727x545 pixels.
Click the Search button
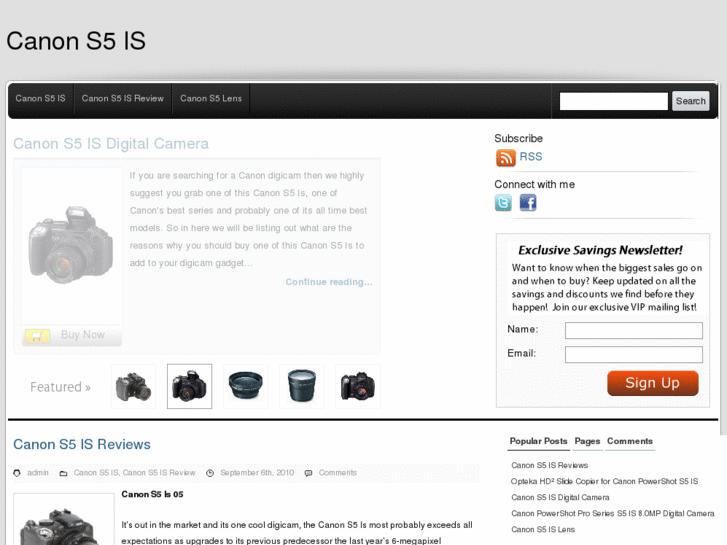point(690,101)
